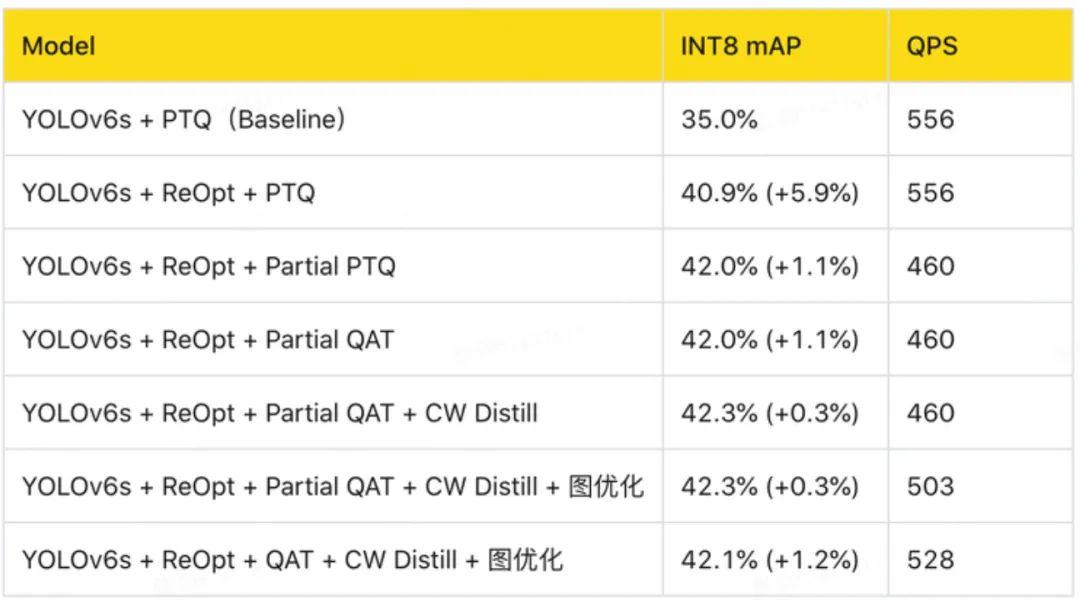Click the 40.9% (+5.9%) mAP cell

[x=770, y=193]
